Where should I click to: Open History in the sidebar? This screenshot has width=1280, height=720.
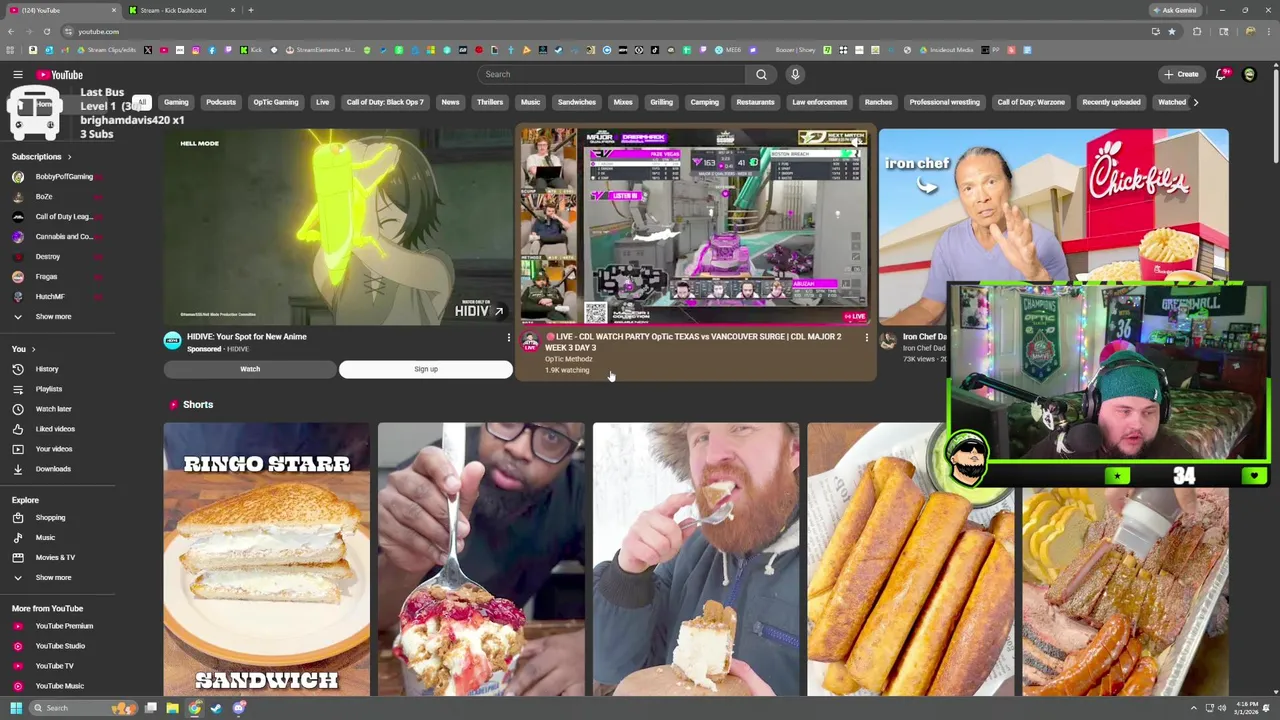pos(47,369)
